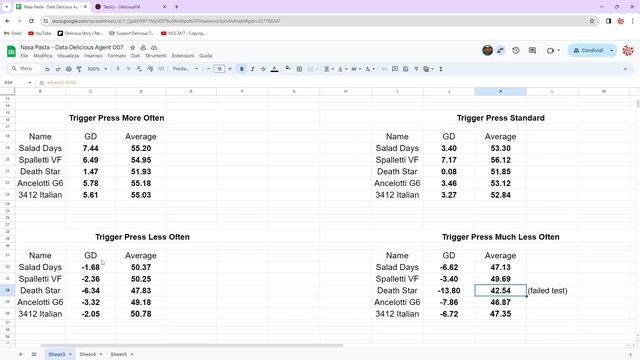Image resolution: width=640 pixels, height=360 pixels.
Task: Click the insert comment icon in toolbar
Action: [395, 69]
